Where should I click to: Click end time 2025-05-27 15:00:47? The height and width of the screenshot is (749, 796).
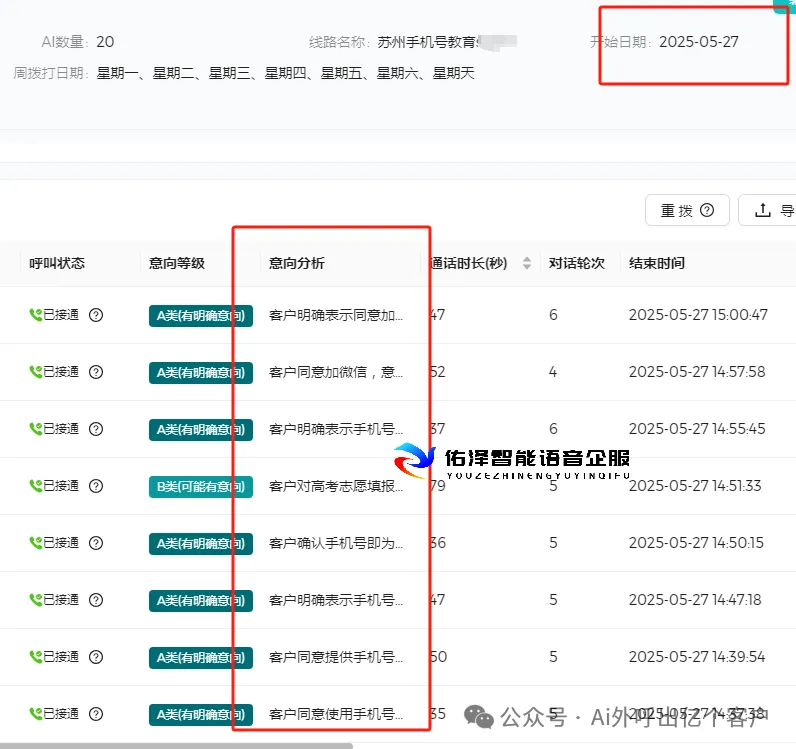pyautogui.click(x=698, y=315)
